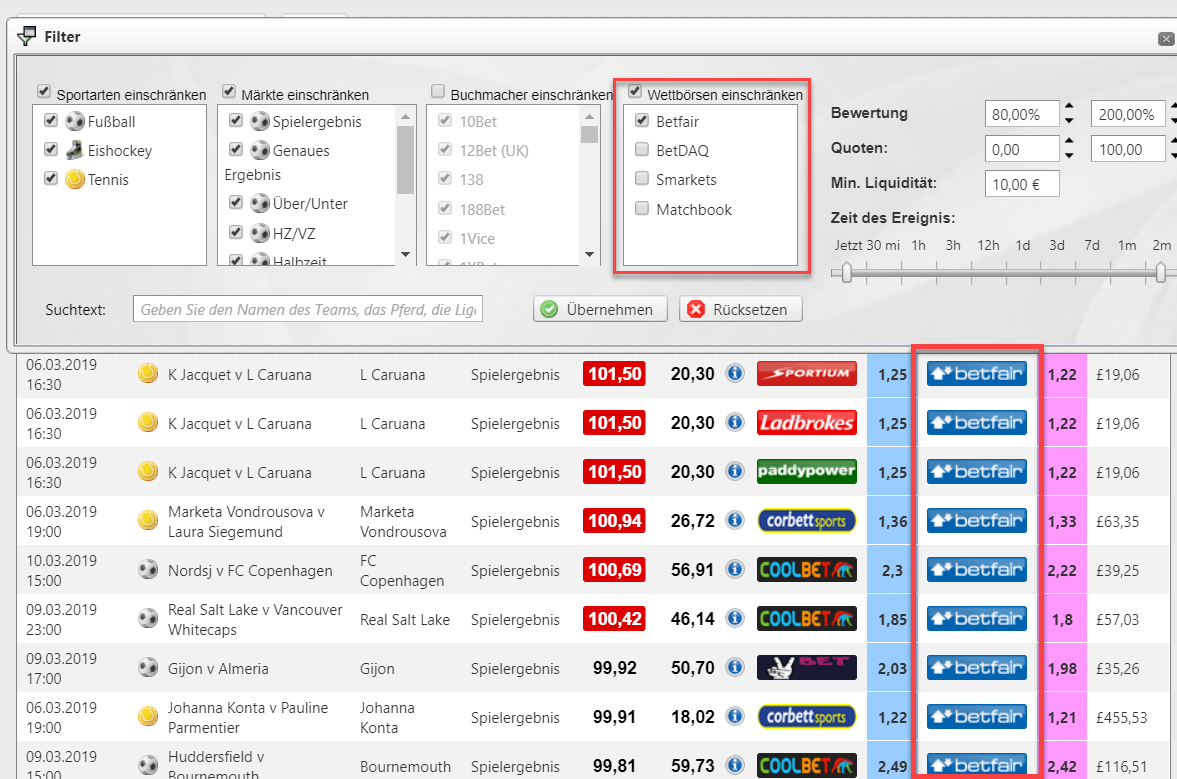Click the maximum Quoten 100,00 field
This screenshot has width=1177, height=779.
tap(1127, 149)
